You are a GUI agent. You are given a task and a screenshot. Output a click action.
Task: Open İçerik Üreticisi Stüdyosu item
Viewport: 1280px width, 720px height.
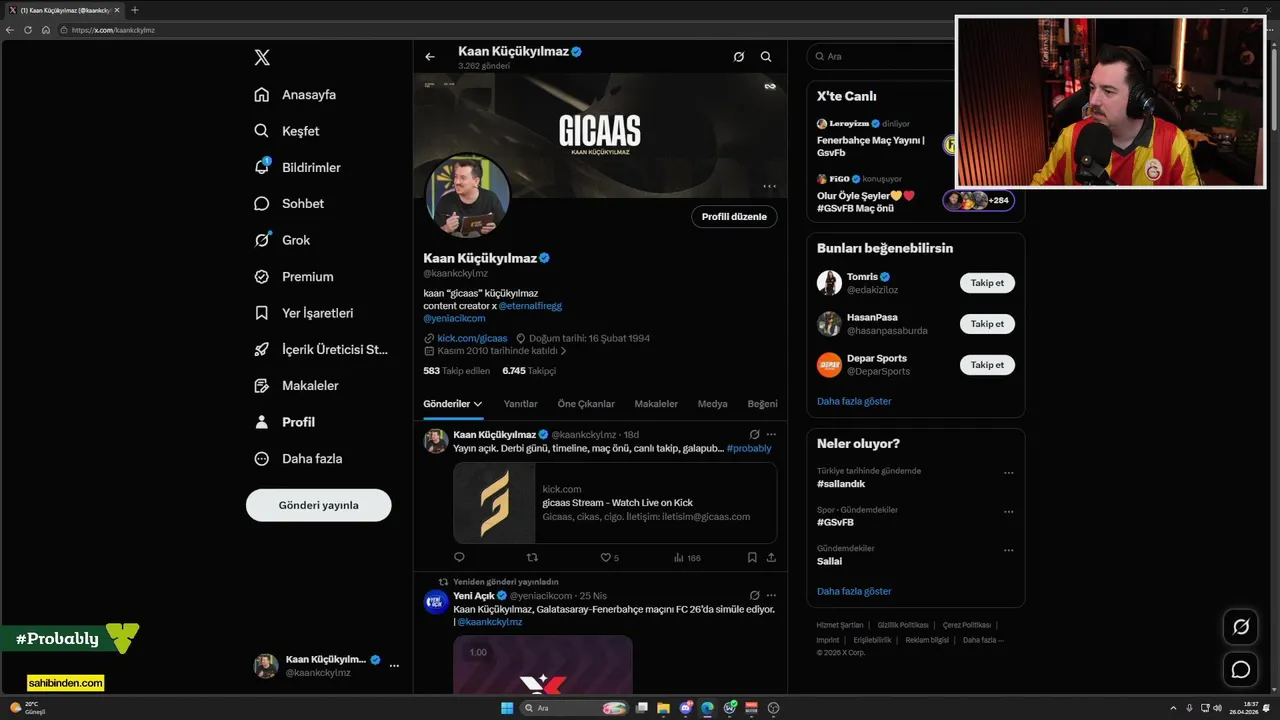(x=320, y=350)
